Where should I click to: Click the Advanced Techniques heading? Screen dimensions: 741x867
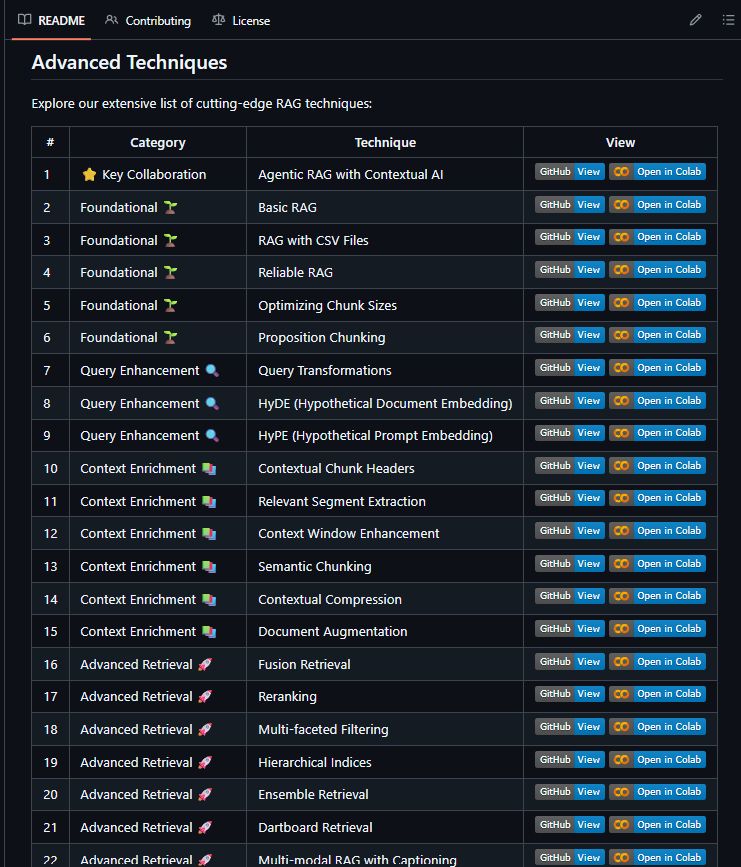click(x=129, y=62)
